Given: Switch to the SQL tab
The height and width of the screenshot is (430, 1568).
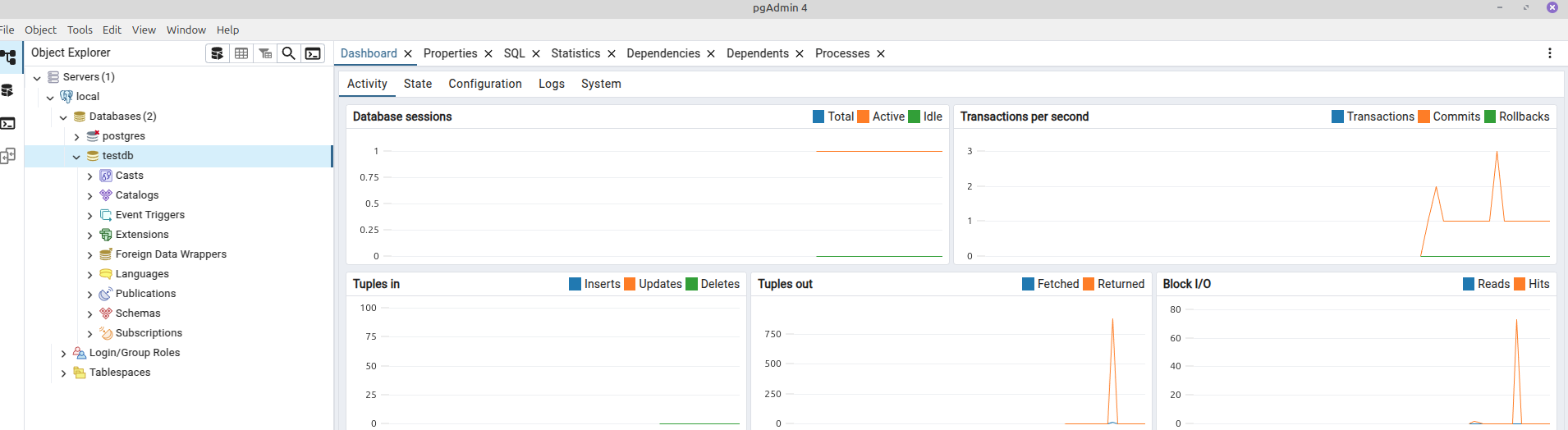Looking at the screenshot, I should [x=514, y=53].
